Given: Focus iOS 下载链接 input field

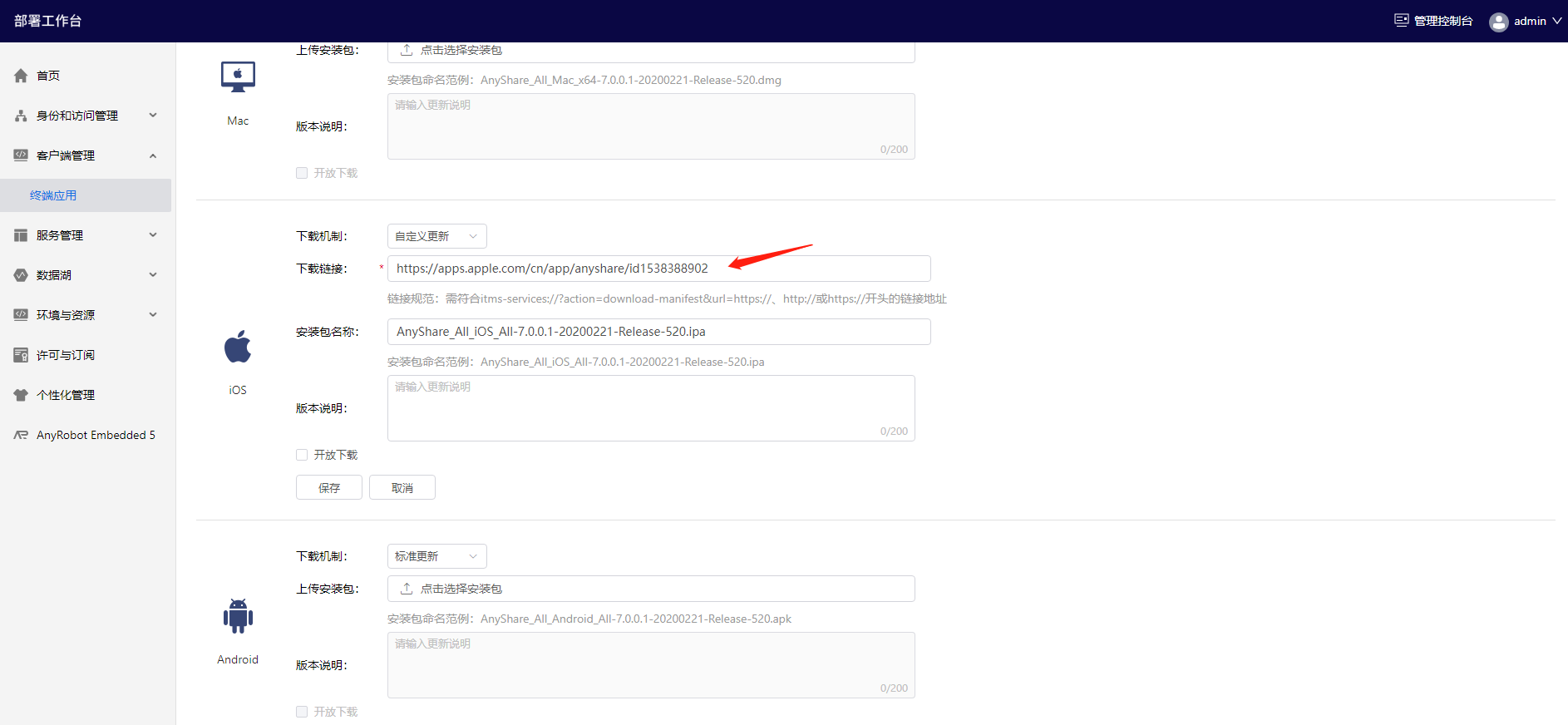Looking at the screenshot, I should click(659, 269).
